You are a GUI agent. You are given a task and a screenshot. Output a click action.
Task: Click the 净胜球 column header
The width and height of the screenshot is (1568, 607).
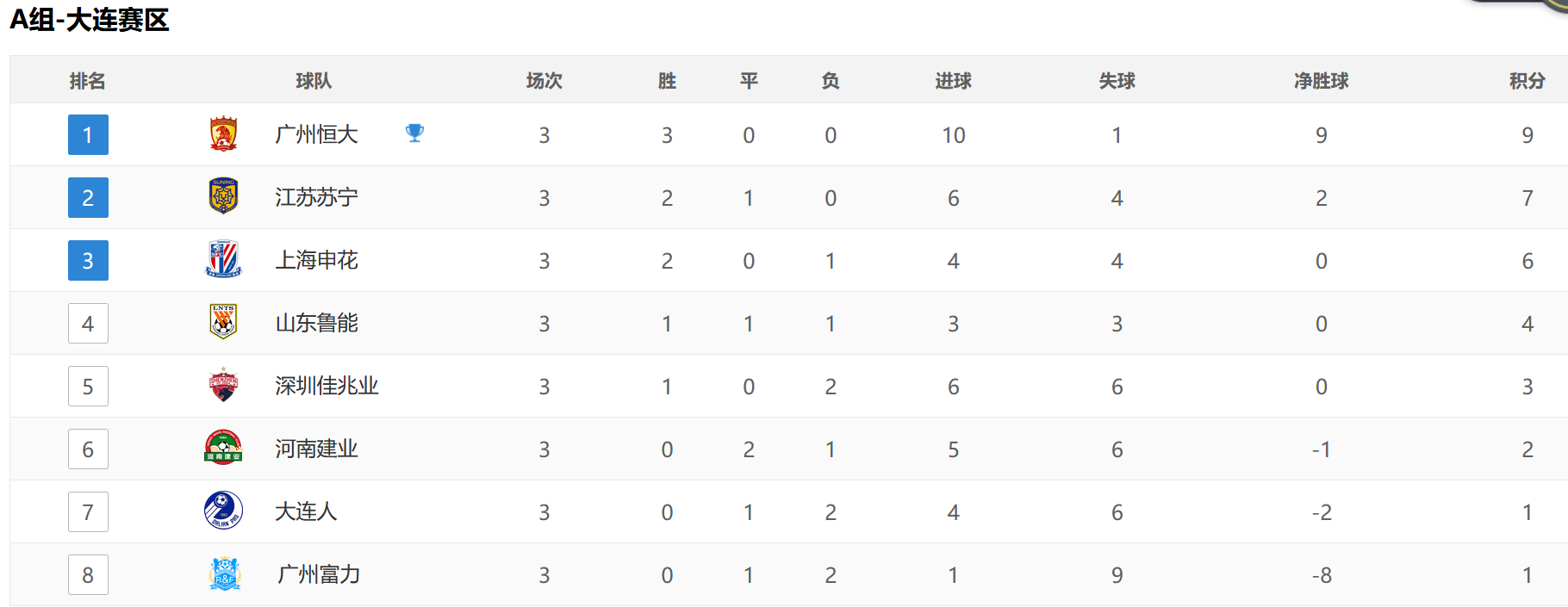click(x=1321, y=81)
